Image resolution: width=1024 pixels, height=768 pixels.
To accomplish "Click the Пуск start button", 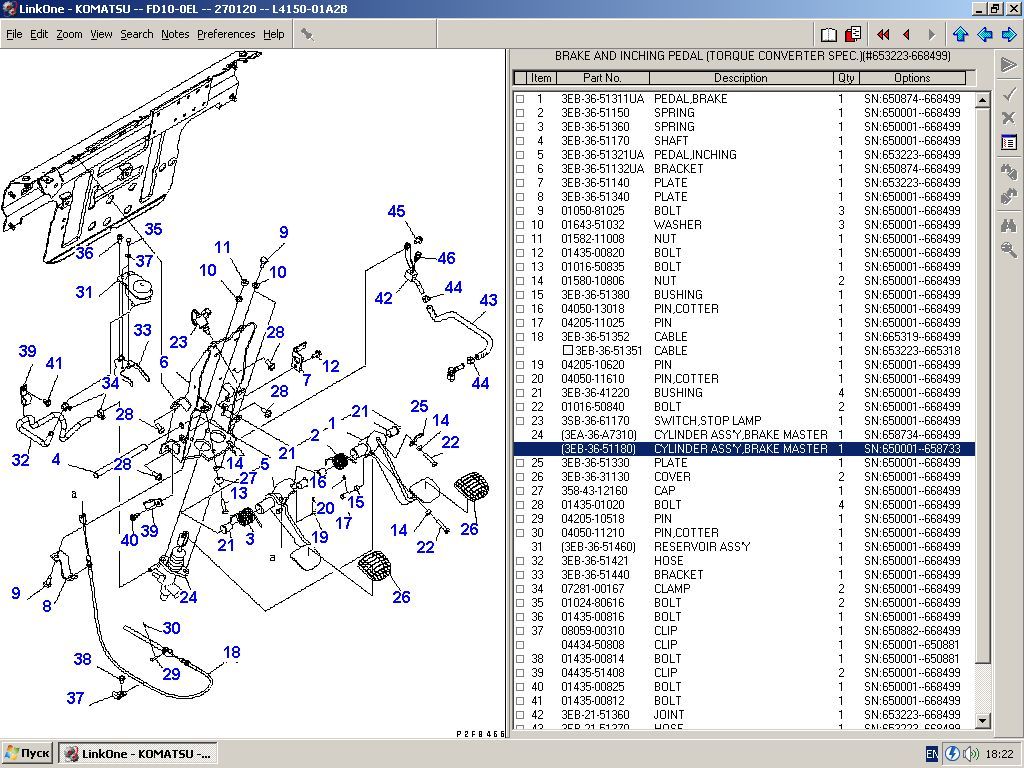I will click(27, 754).
